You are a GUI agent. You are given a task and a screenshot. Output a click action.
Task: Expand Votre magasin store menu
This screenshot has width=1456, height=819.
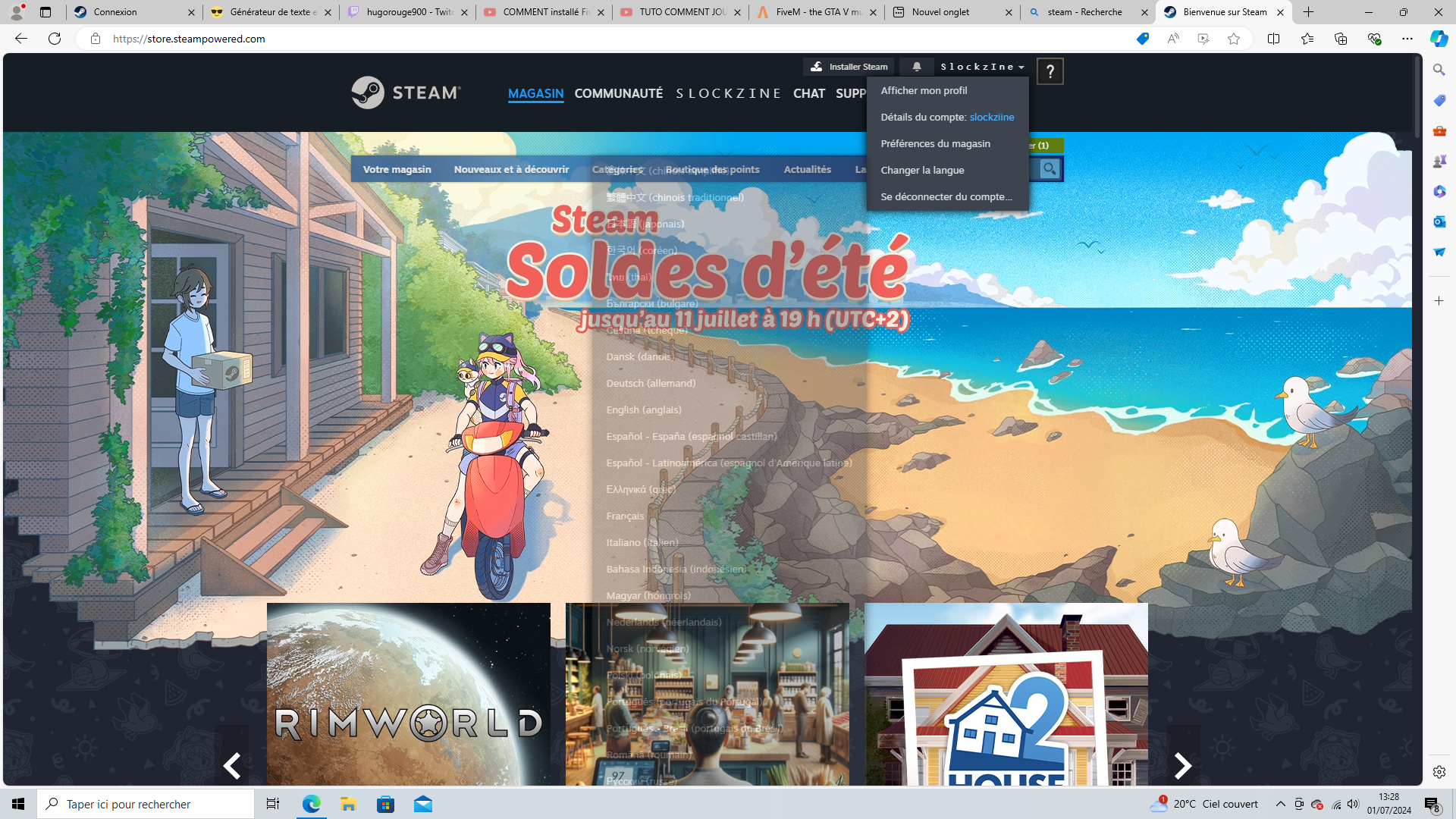click(397, 169)
